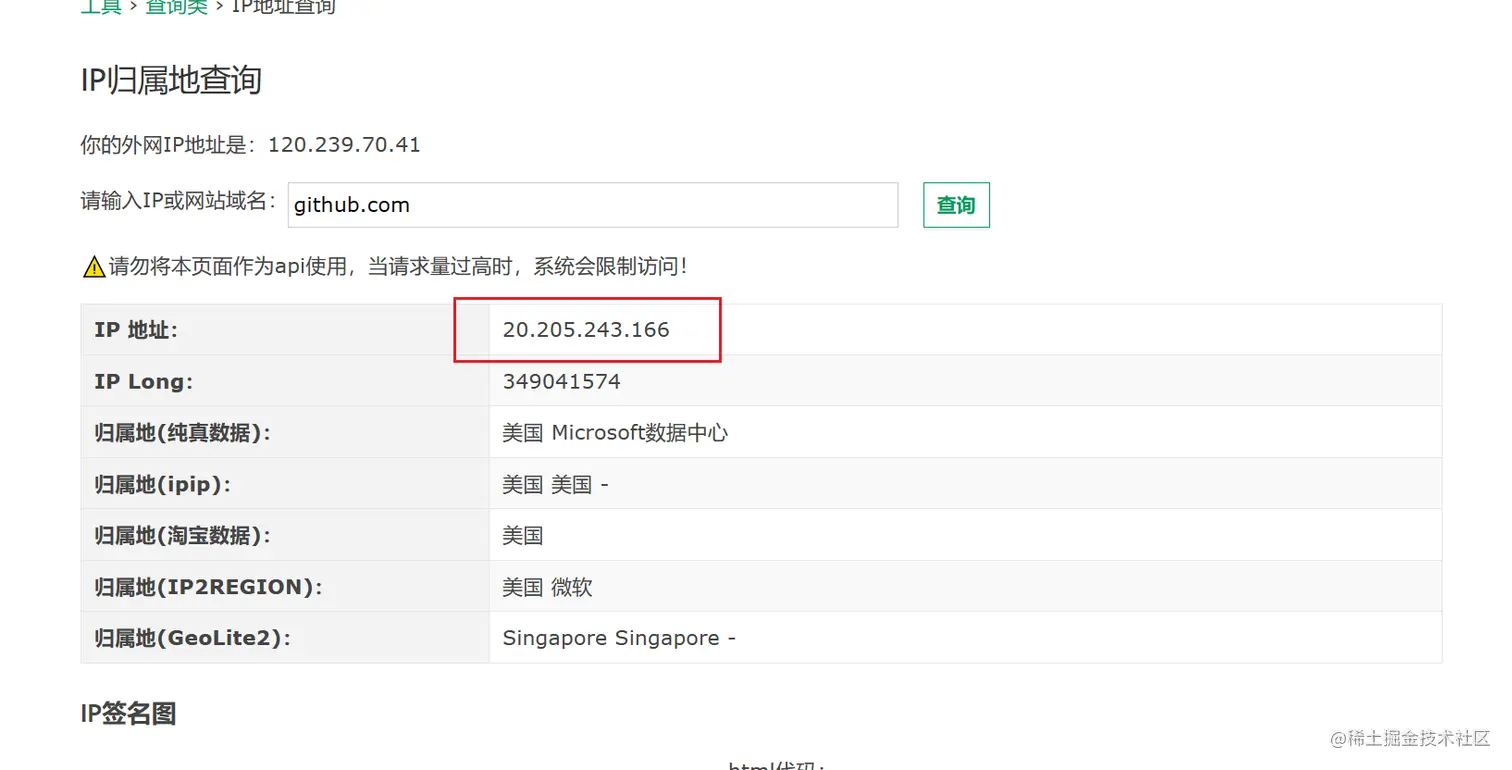1512x770 pixels.
Task: Click the 归属地(纯真数据): label
Action: click(183, 433)
